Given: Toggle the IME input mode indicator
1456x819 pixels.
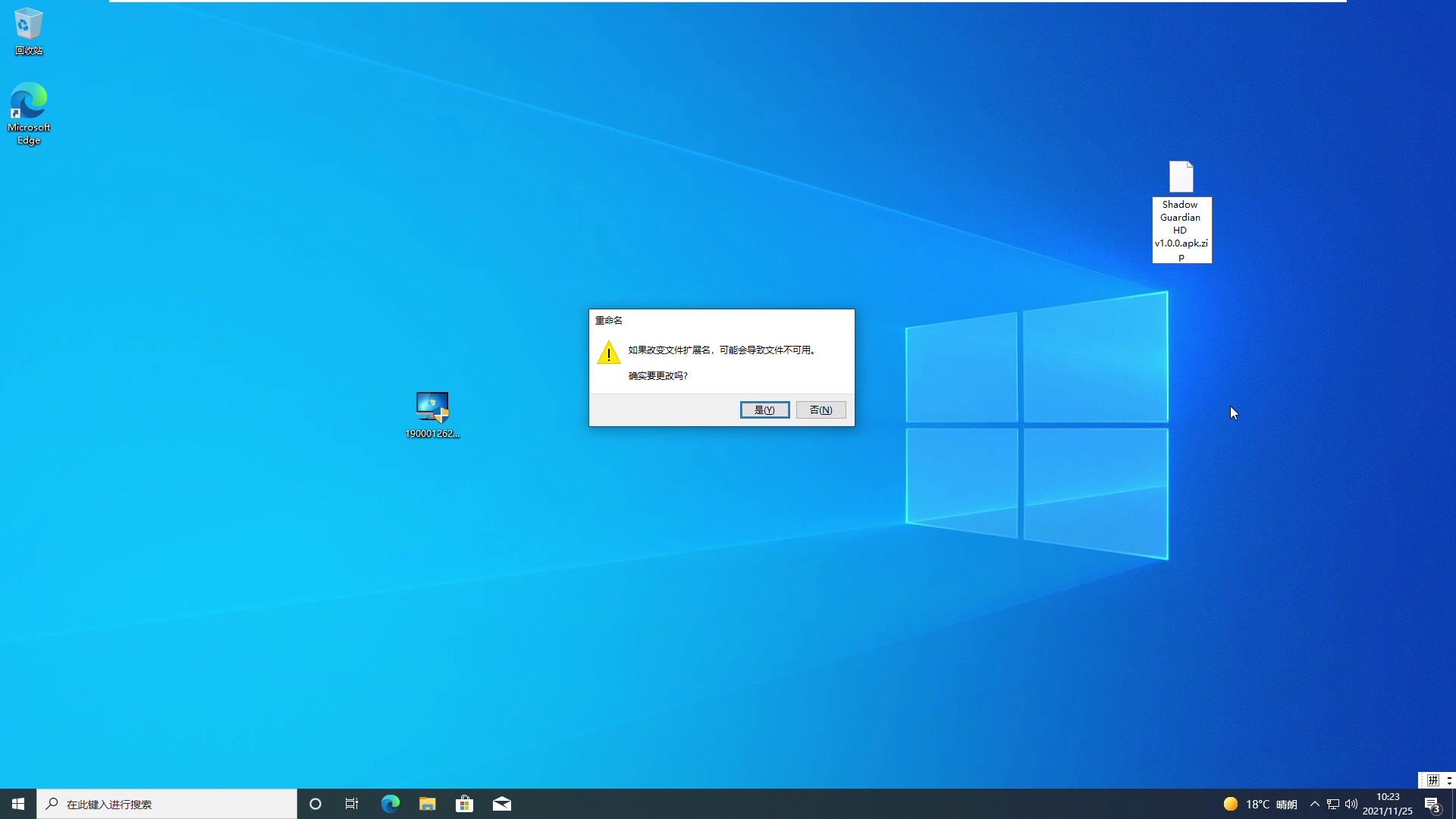Looking at the screenshot, I should [x=1432, y=780].
